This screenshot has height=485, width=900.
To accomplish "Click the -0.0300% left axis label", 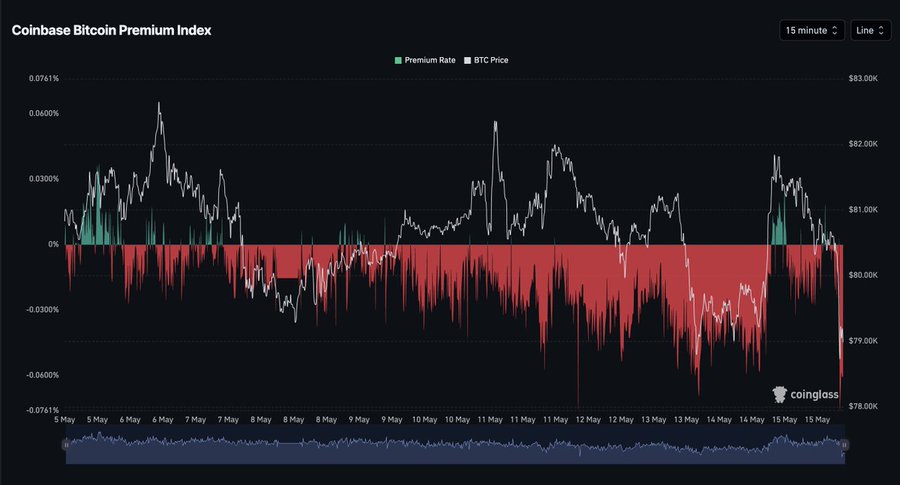I will [42, 310].
